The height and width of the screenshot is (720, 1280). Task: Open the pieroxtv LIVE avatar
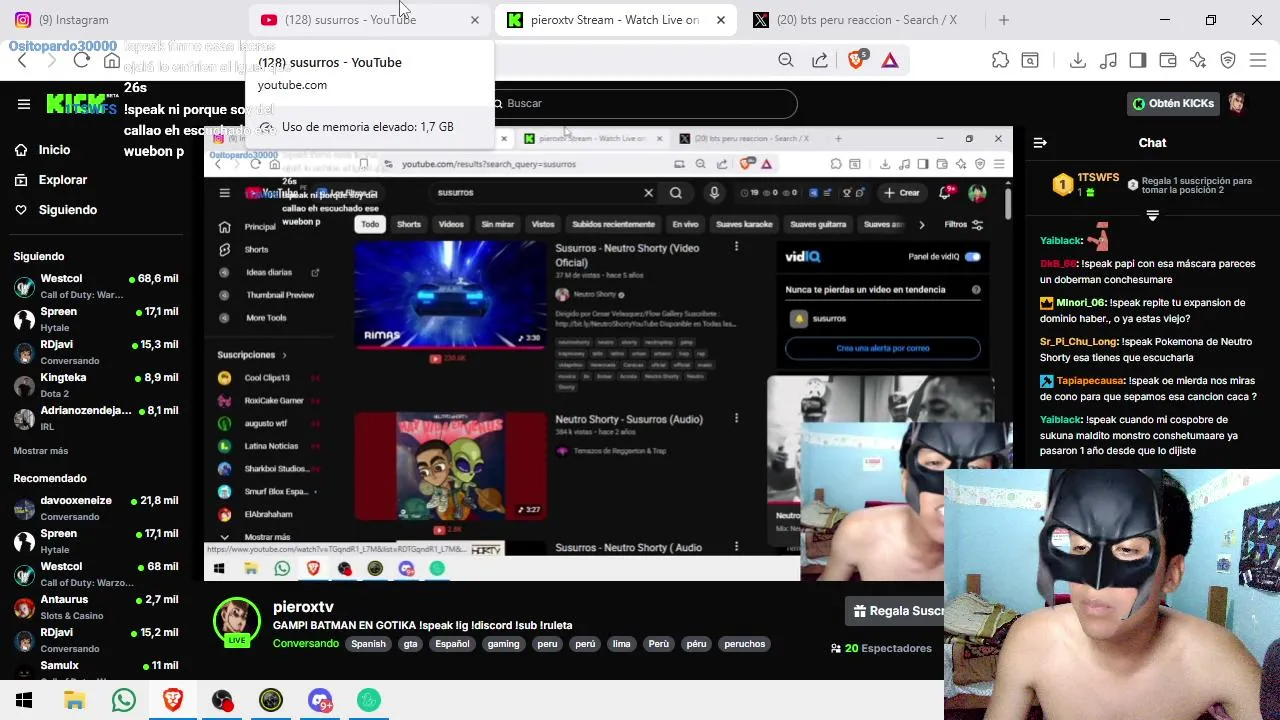237,622
